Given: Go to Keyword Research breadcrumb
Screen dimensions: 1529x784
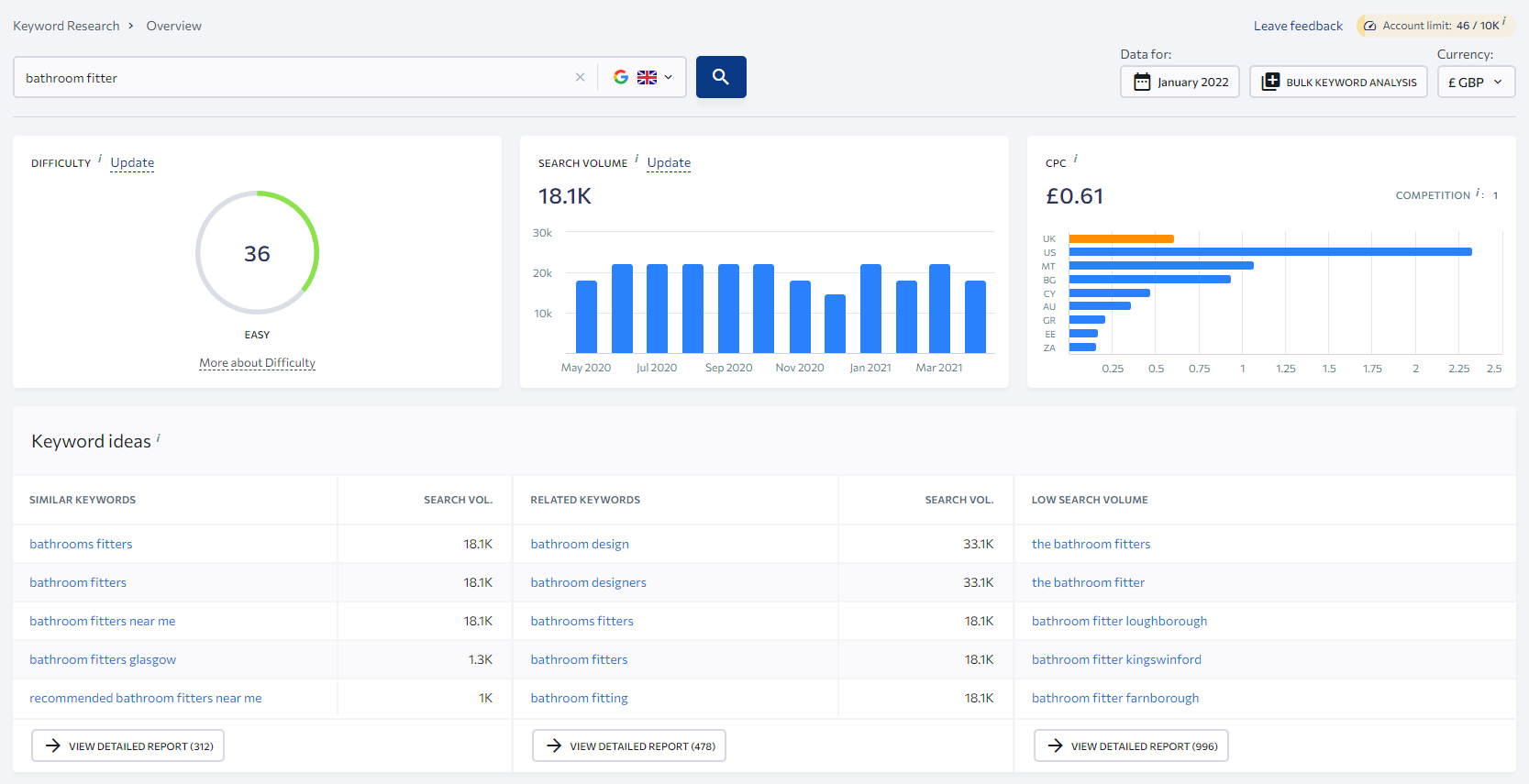Looking at the screenshot, I should point(66,26).
